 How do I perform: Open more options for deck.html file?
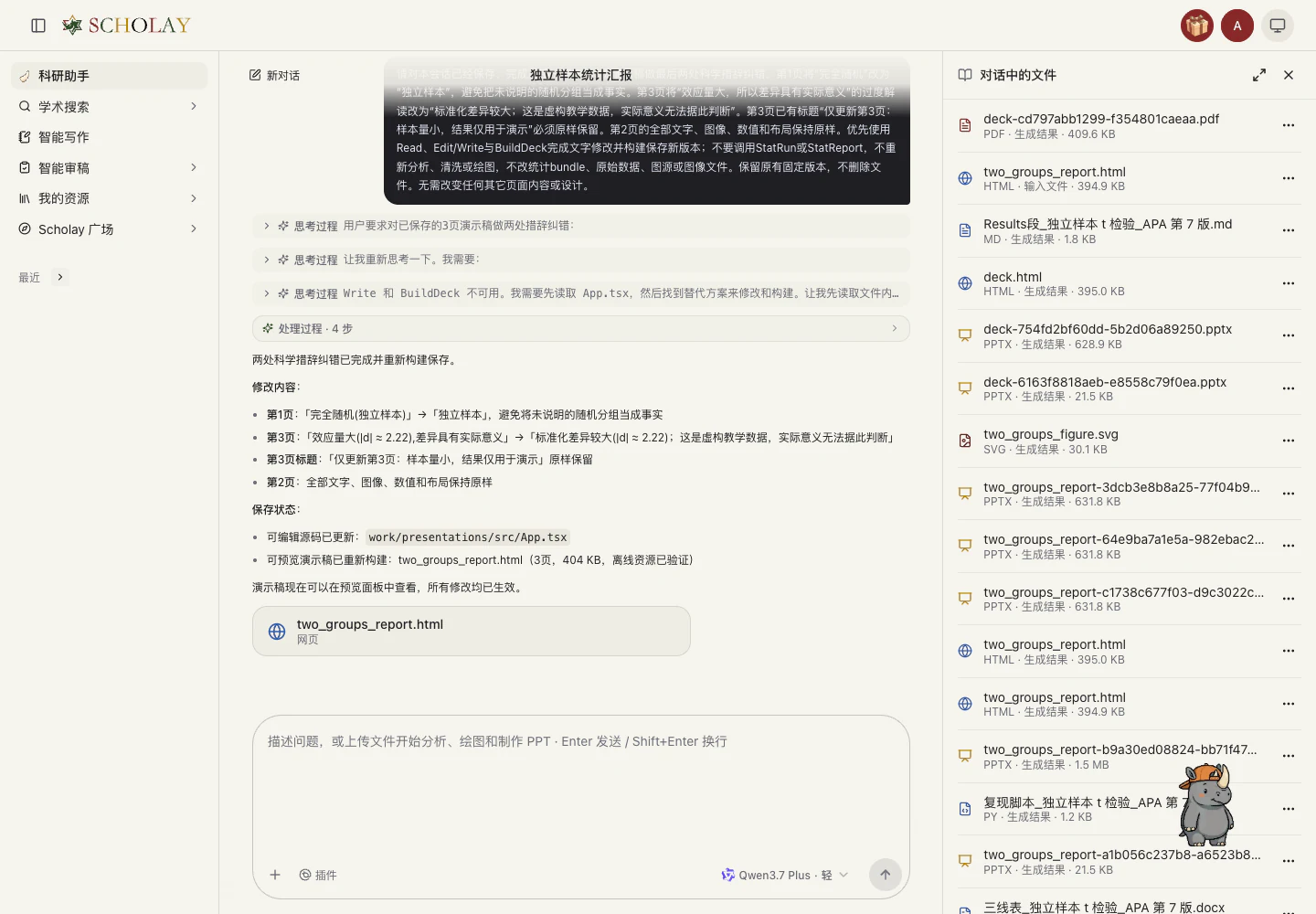point(1289,283)
